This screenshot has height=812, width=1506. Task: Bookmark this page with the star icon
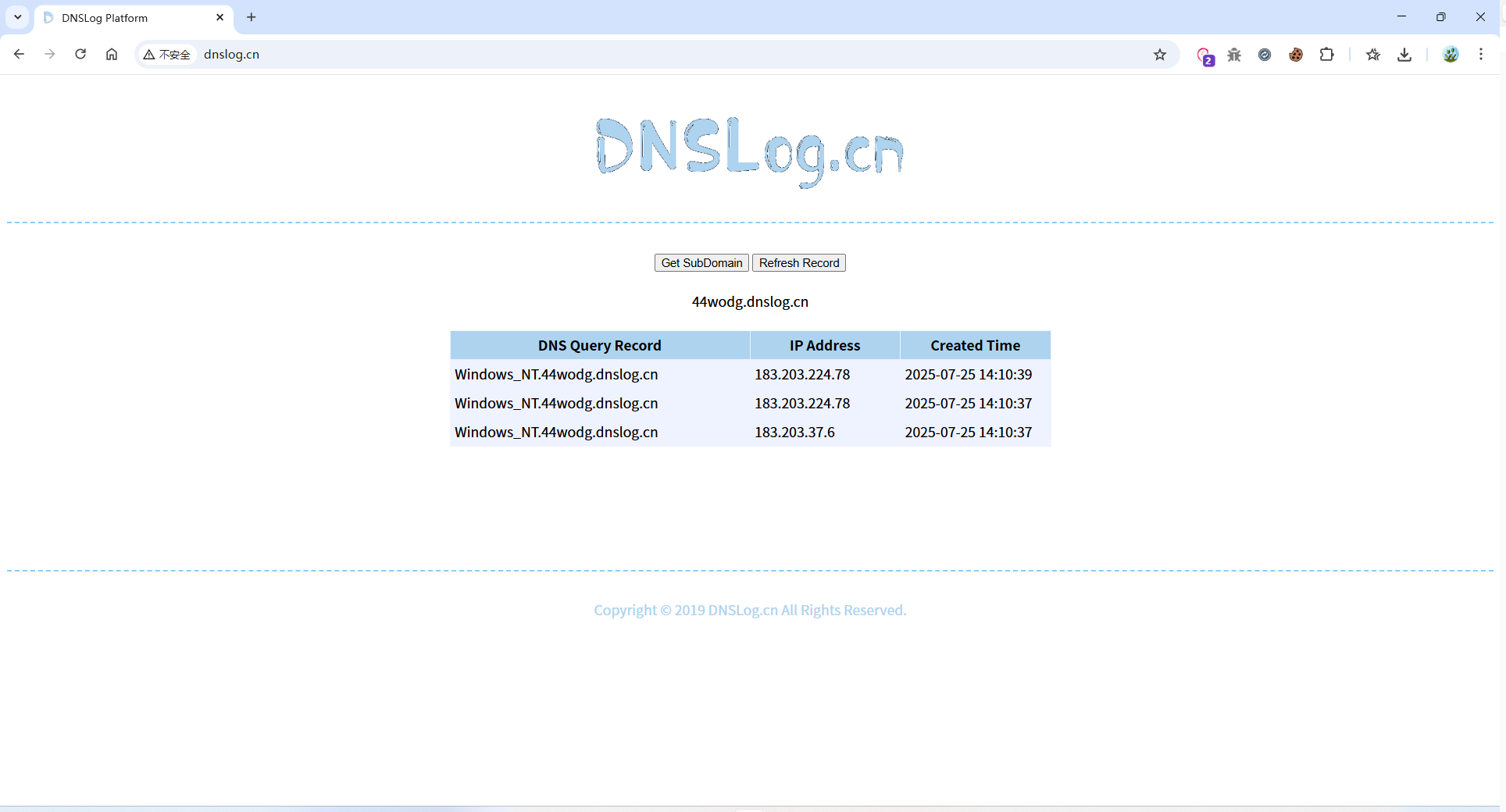click(1160, 54)
